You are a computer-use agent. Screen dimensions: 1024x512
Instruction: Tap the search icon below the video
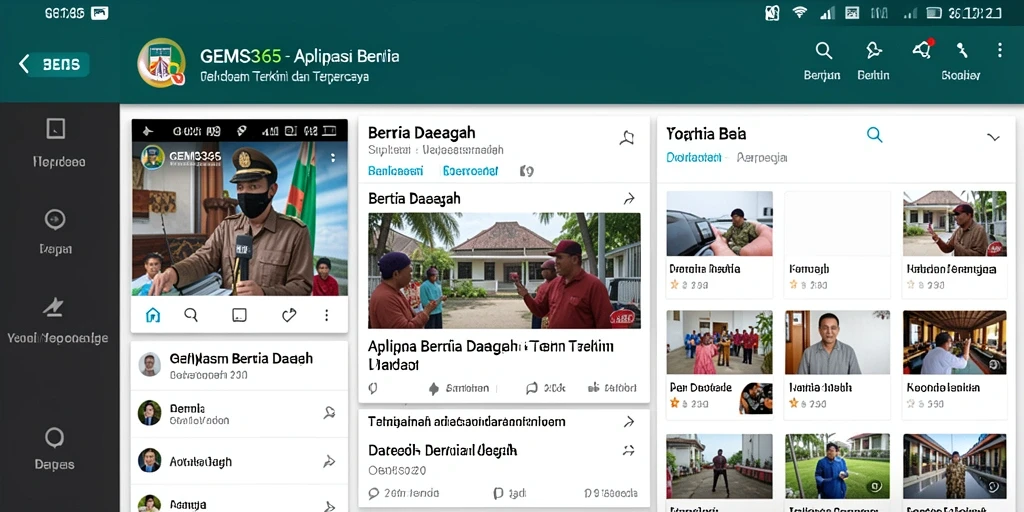point(191,315)
